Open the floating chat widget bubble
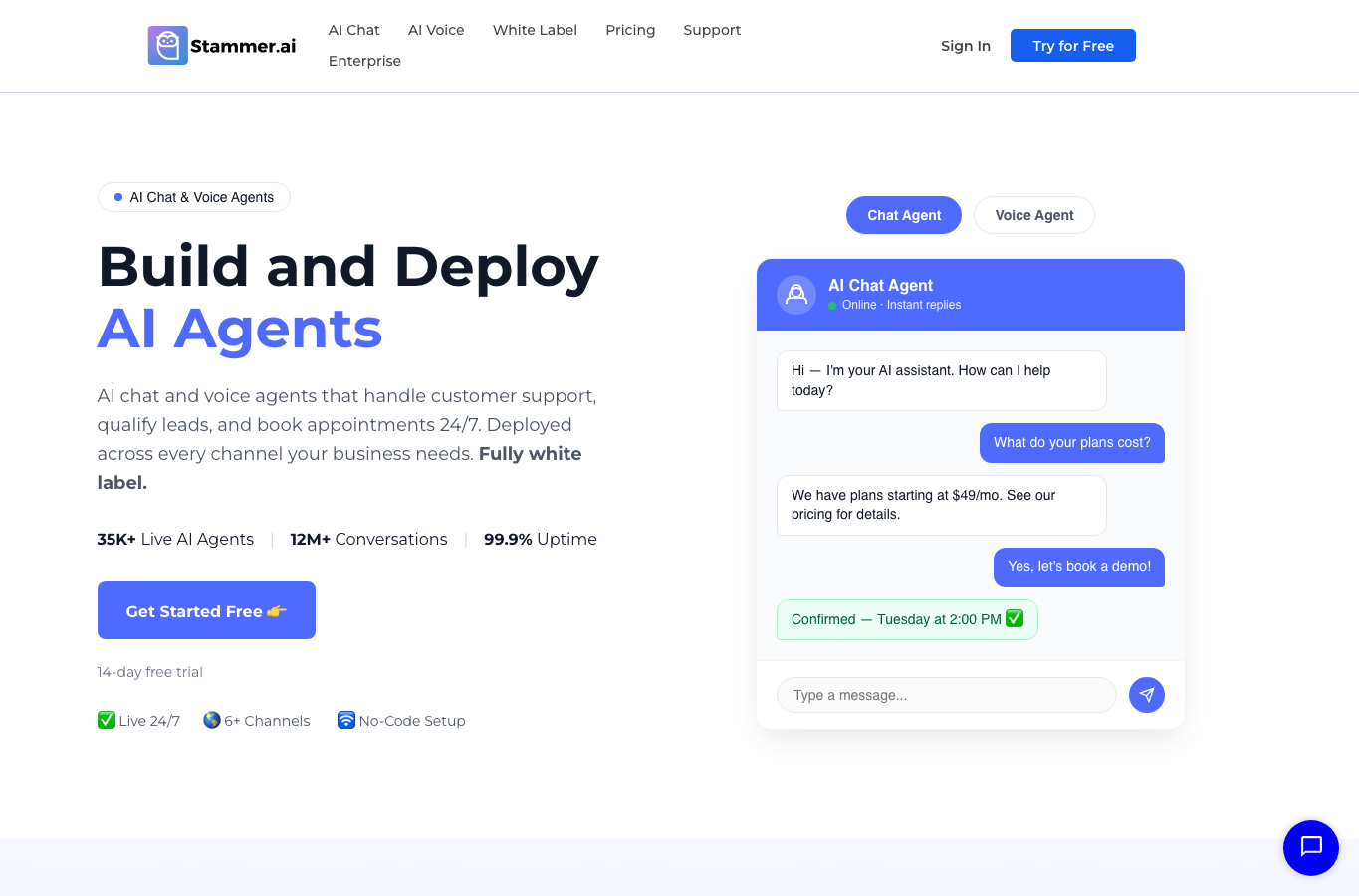Viewport: 1359px width, 896px height. [x=1311, y=848]
